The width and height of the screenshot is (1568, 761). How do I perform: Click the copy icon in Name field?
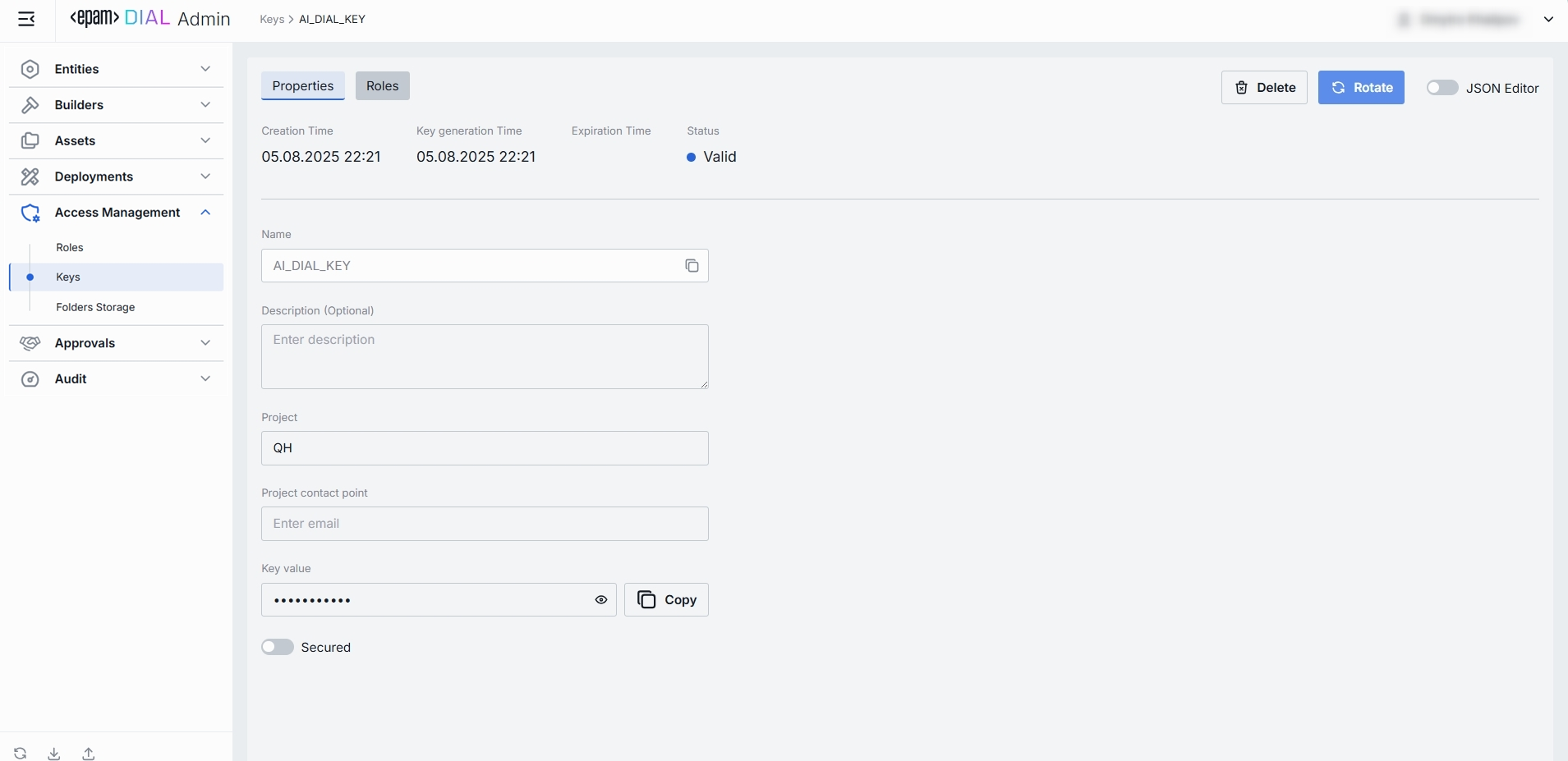click(692, 266)
